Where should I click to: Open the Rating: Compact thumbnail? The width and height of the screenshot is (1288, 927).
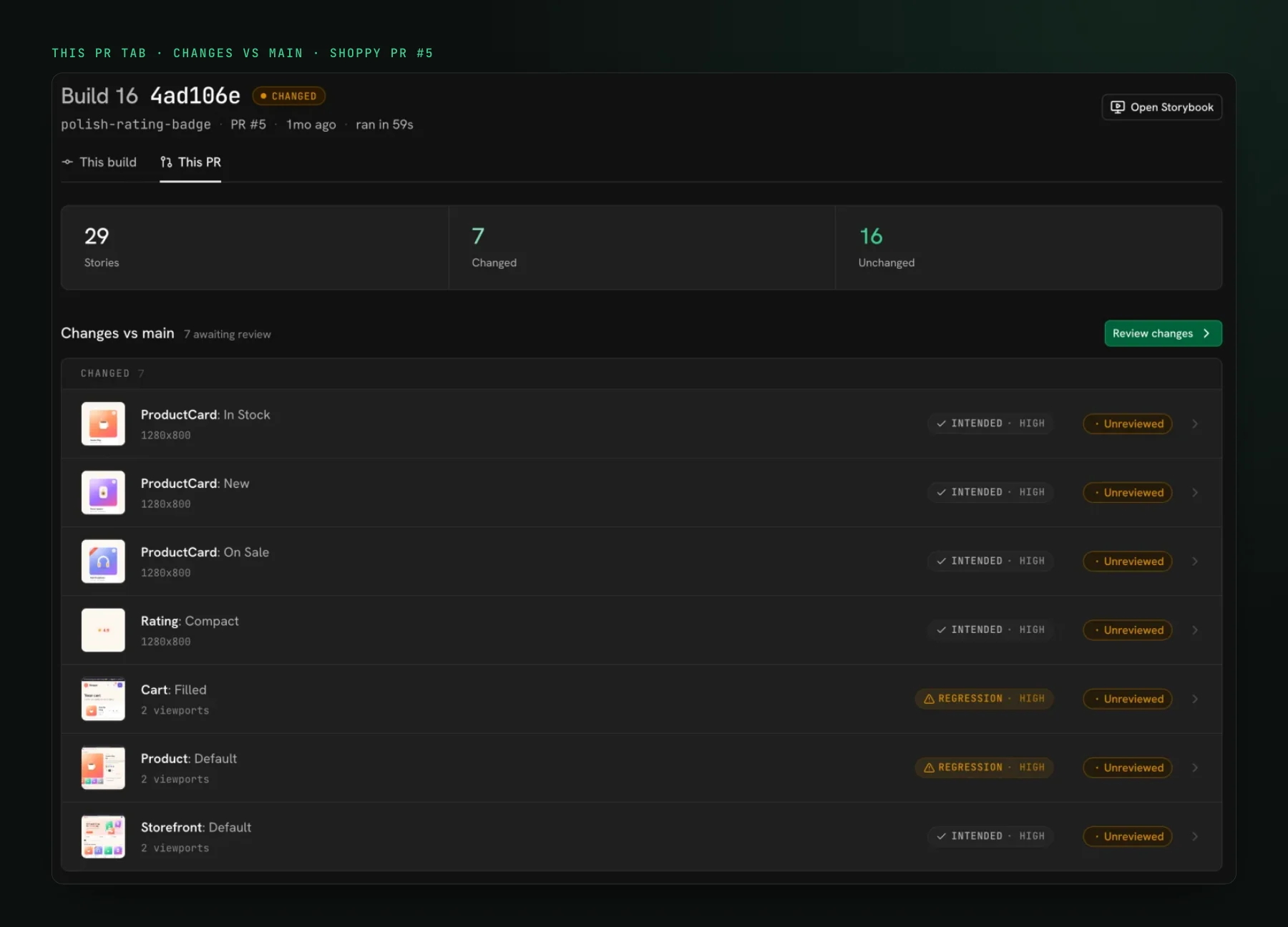click(103, 630)
